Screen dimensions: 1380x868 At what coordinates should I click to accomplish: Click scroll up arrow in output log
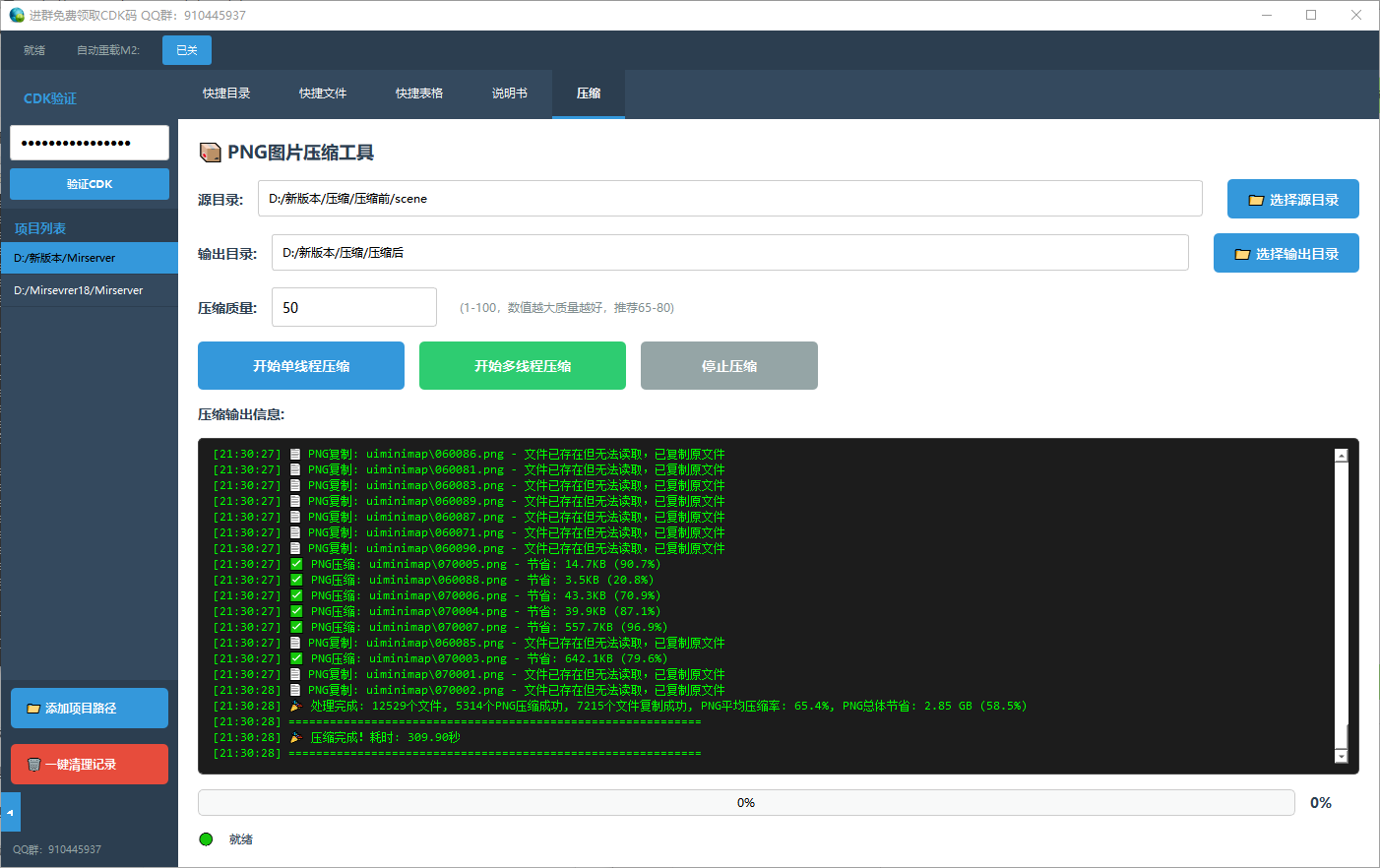click(x=1341, y=456)
